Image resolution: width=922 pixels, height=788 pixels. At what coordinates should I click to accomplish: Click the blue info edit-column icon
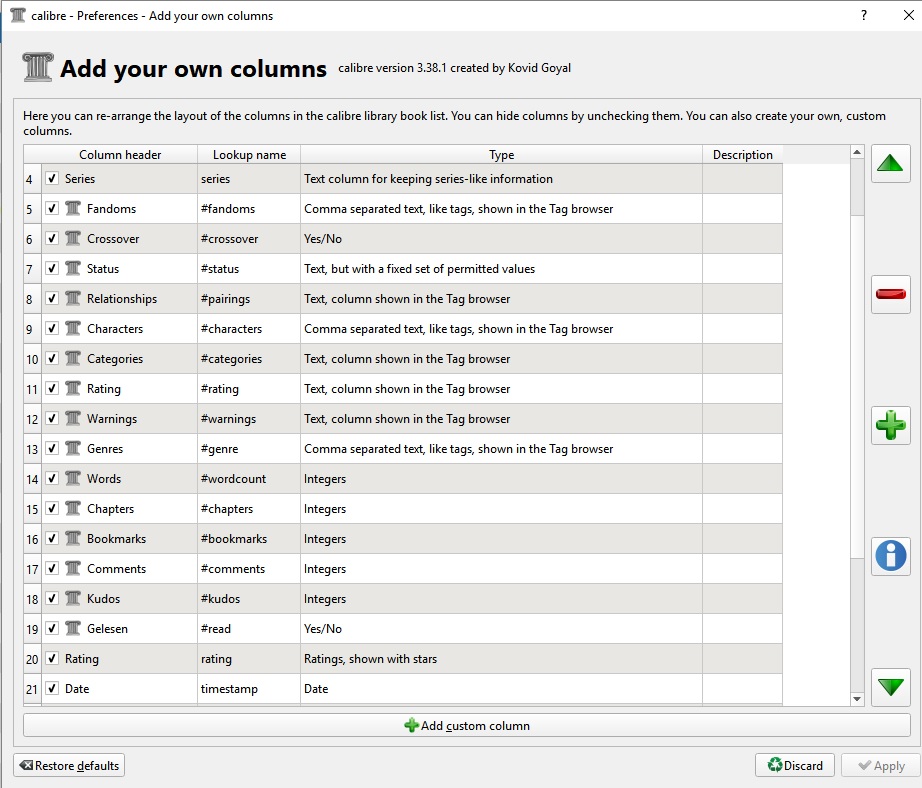point(890,555)
